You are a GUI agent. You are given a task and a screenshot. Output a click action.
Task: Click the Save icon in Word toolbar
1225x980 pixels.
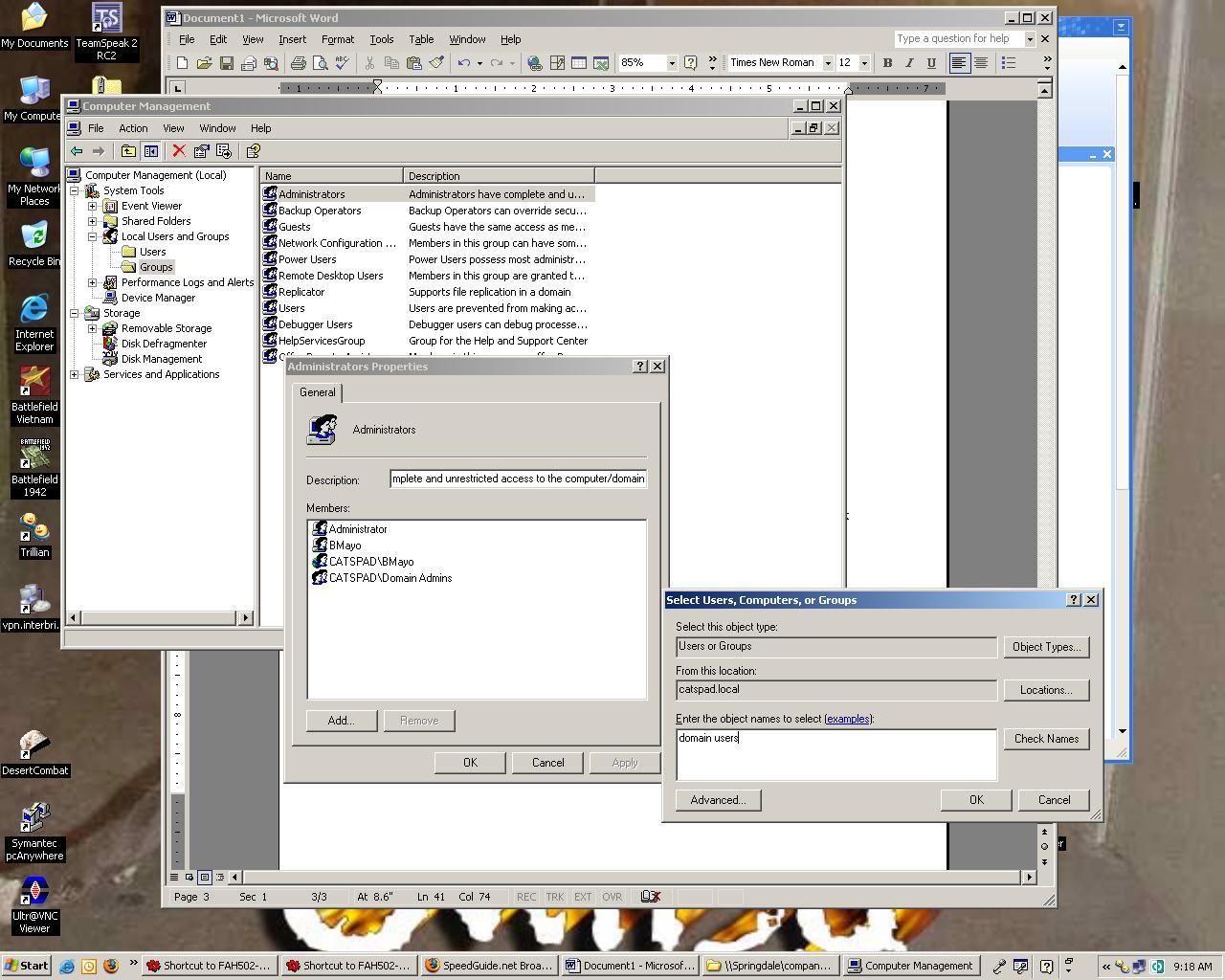point(227,63)
